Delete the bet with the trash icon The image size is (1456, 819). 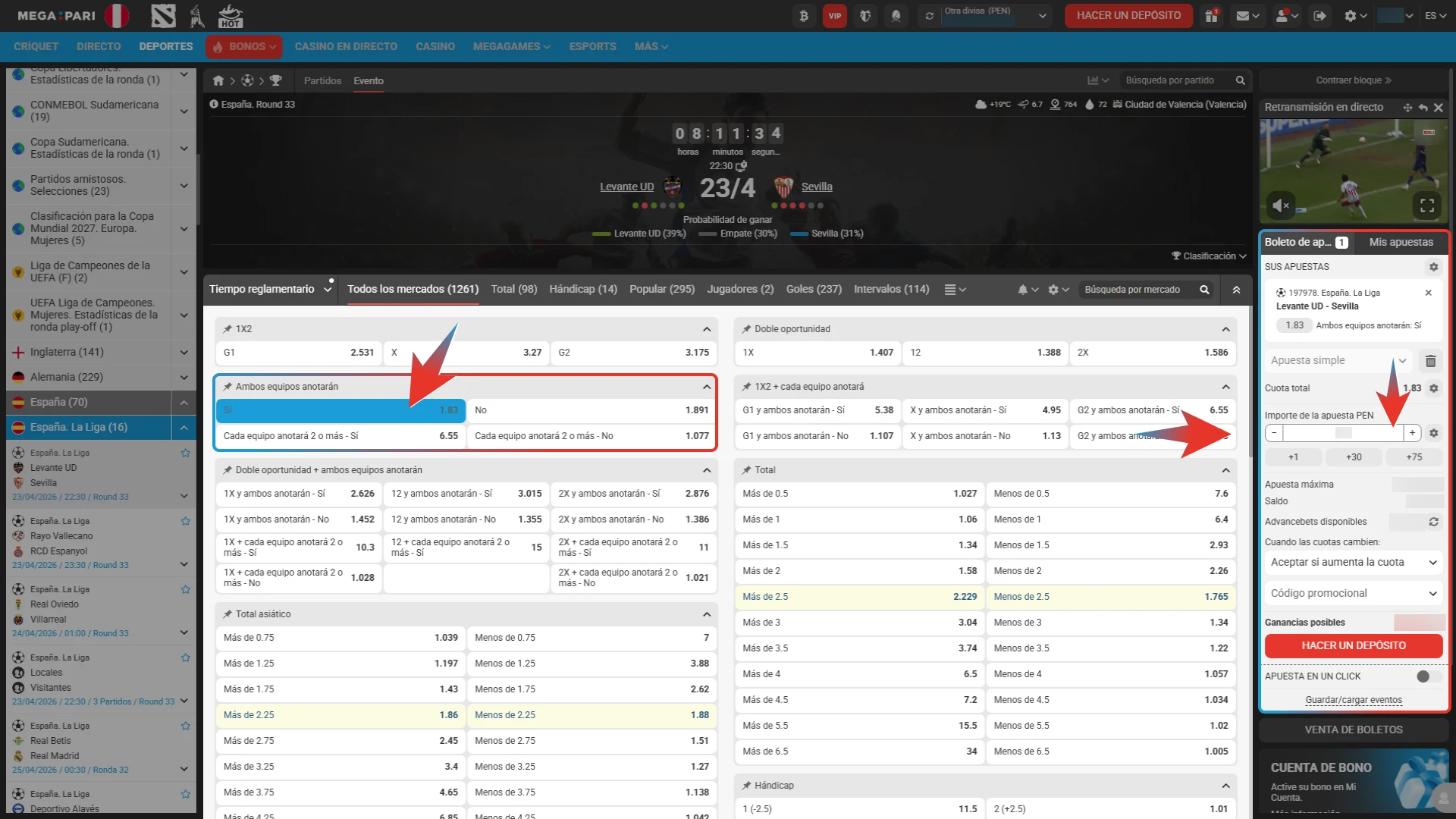1432,362
